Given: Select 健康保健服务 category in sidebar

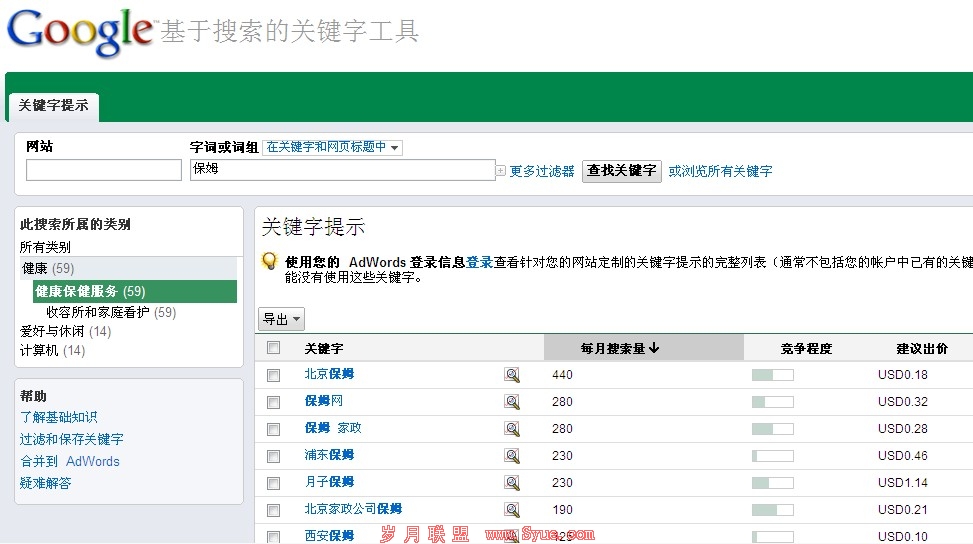Looking at the screenshot, I should click(90, 291).
